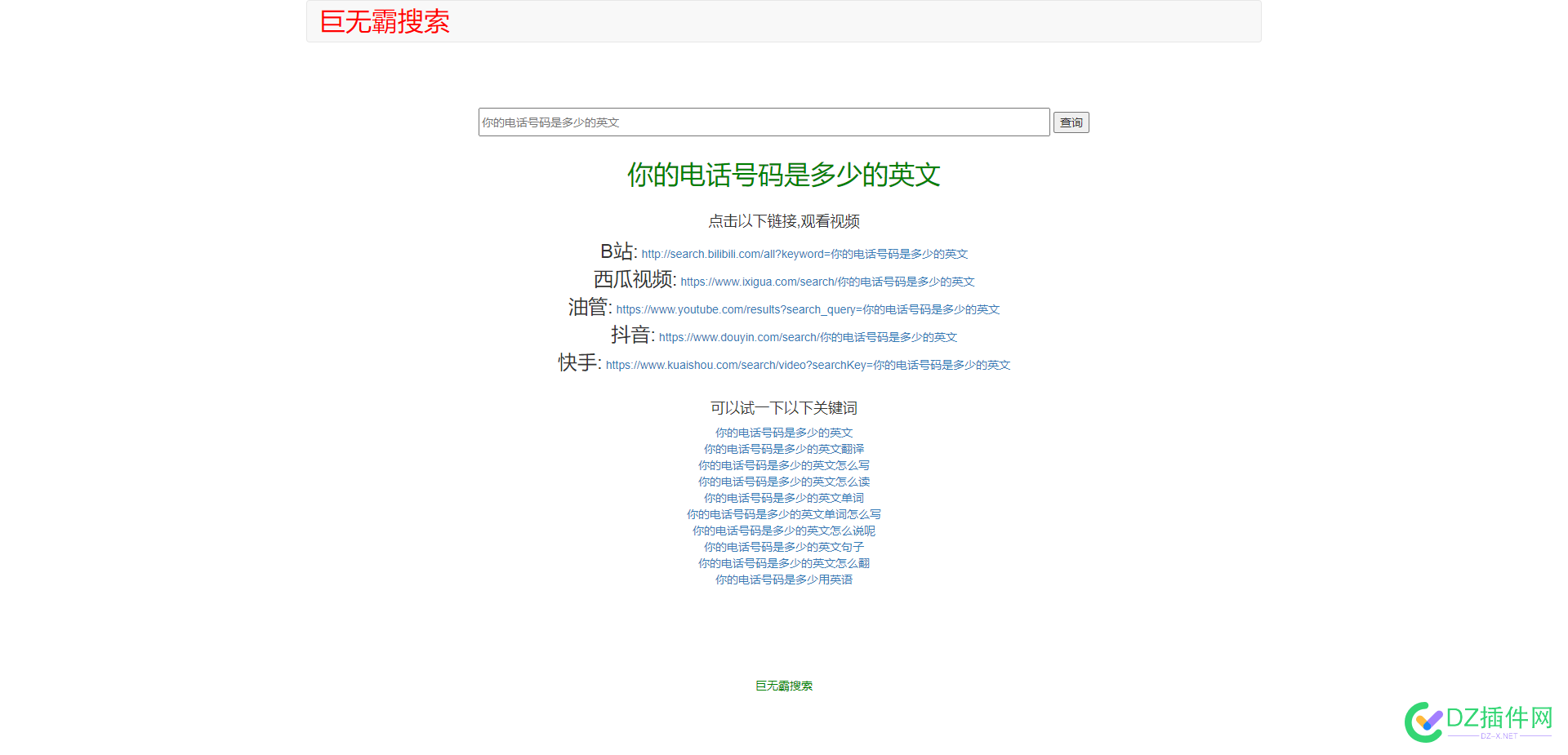Click the 西瓜视频: label text
This screenshot has height=755, width=1568.
[635, 279]
